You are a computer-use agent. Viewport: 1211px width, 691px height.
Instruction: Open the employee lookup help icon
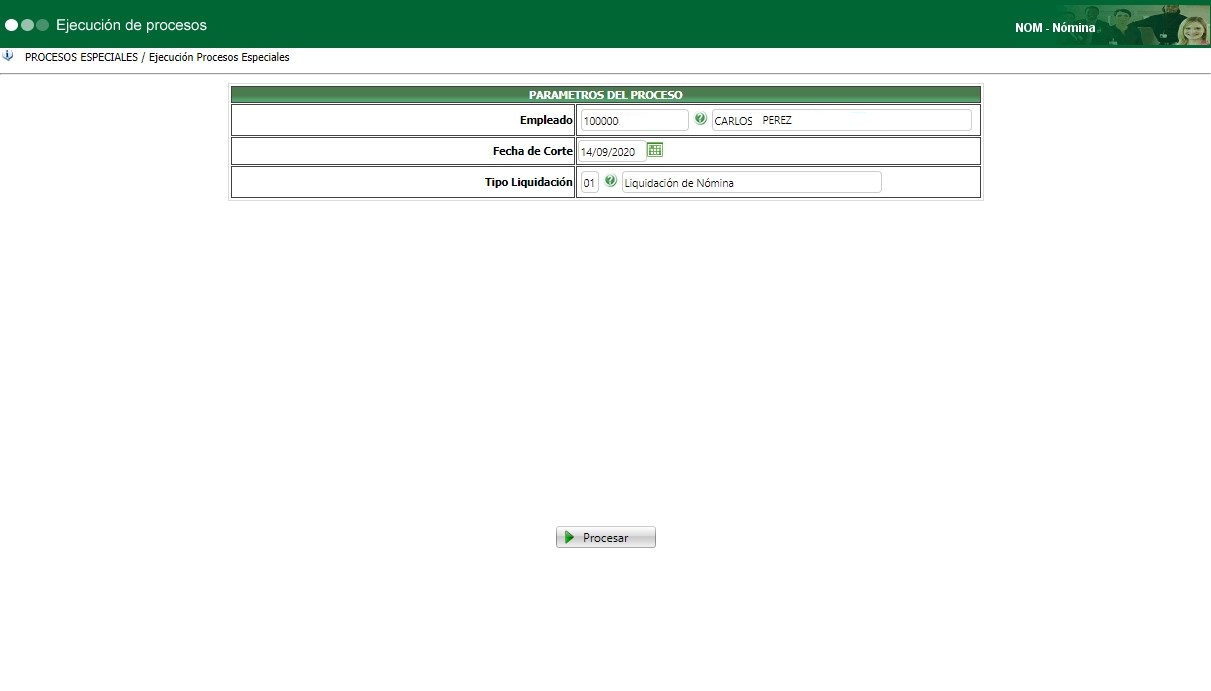click(700, 119)
